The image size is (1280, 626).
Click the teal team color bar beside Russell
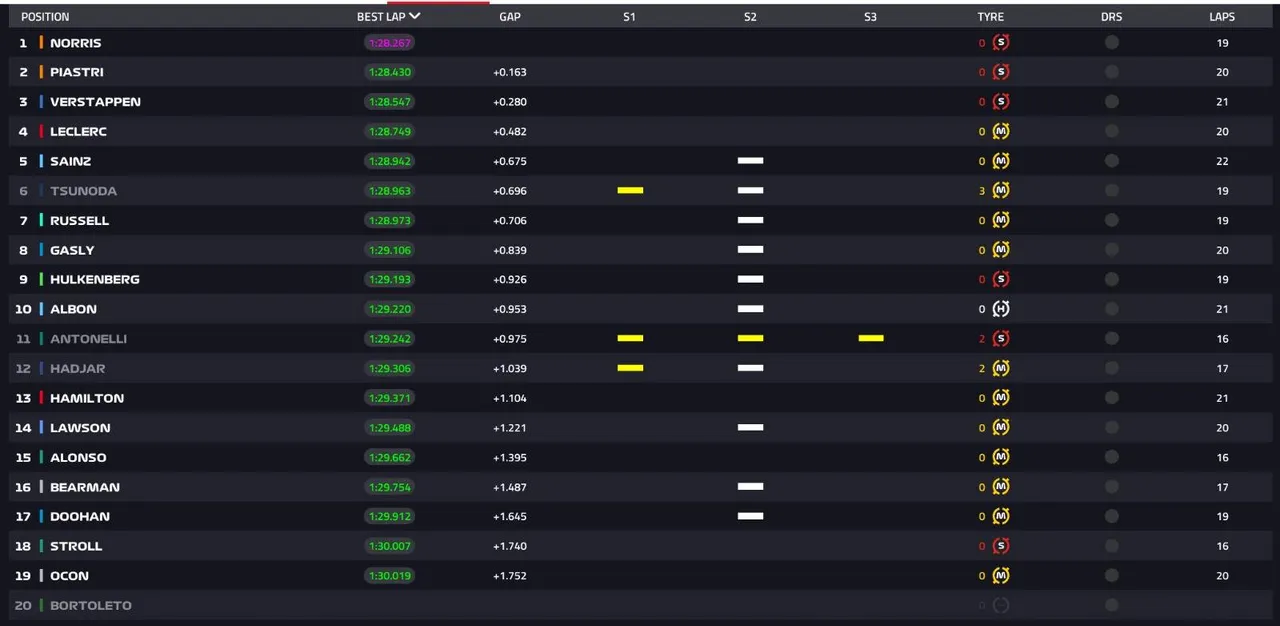pos(41,220)
